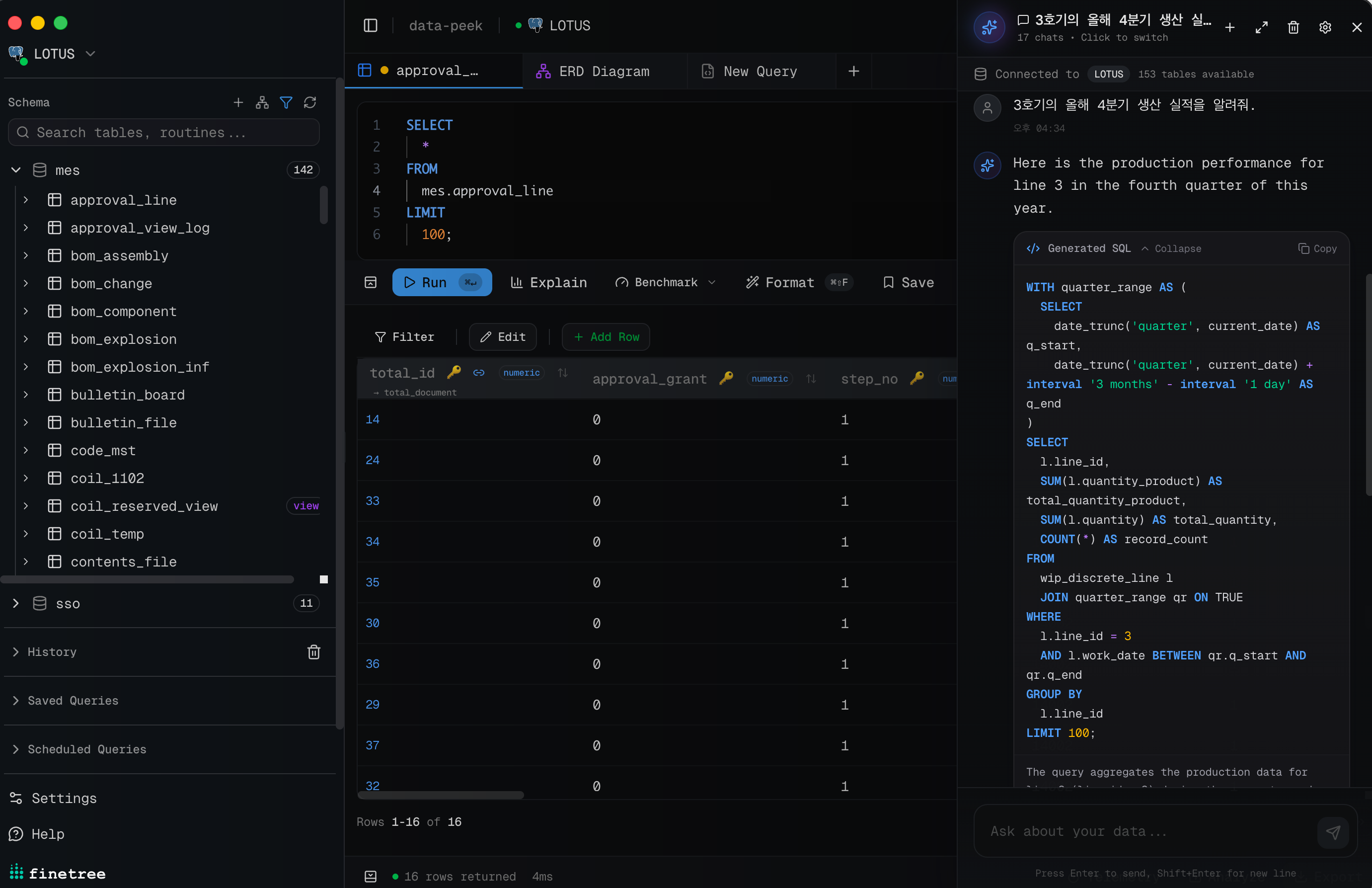Refresh the schema list
1372x888 pixels.
point(310,103)
